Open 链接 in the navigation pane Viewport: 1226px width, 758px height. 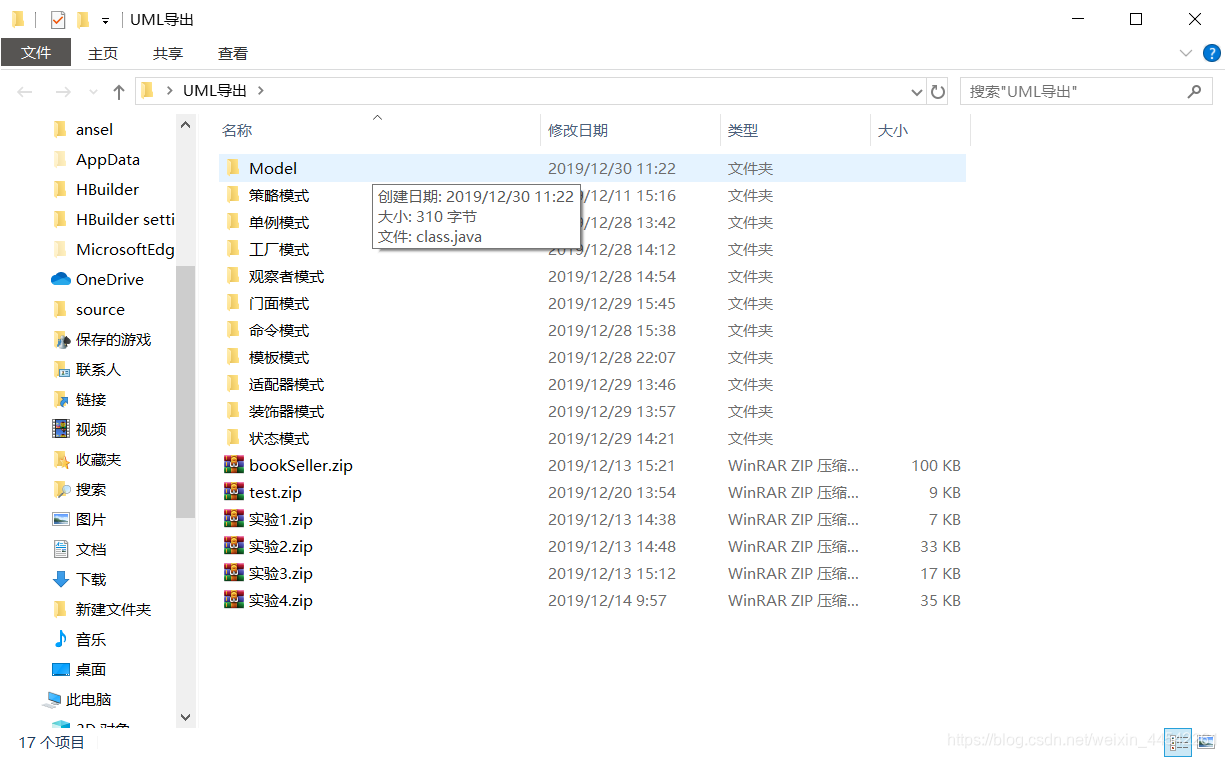91,399
